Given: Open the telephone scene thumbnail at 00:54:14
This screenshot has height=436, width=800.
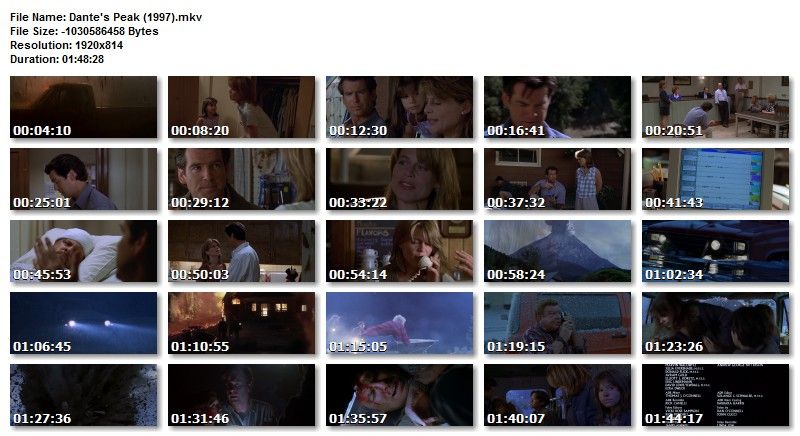Looking at the screenshot, I should pyautogui.click(x=399, y=251).
